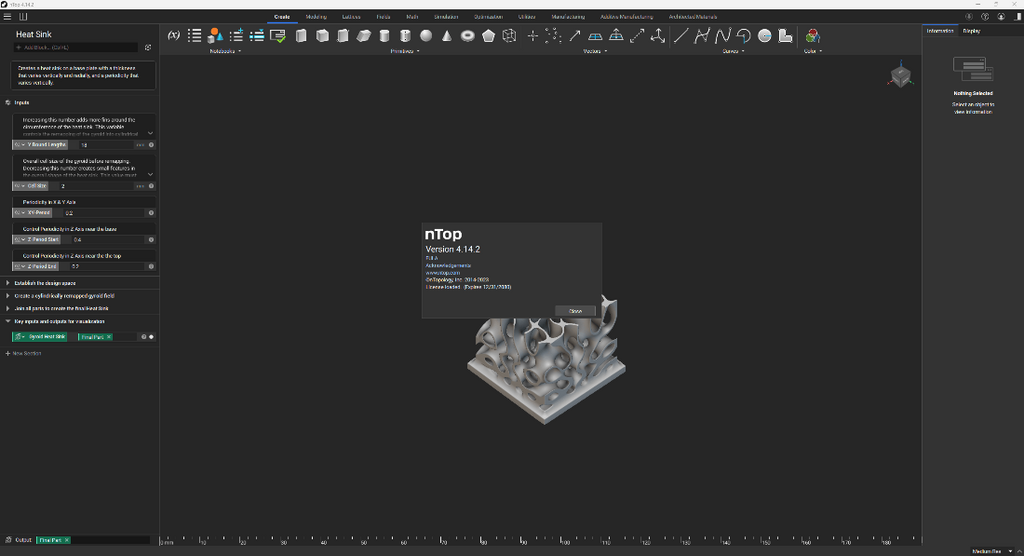Image resolution: width=1024 pixels, height=556 pixels.
Task: Edit the Z Period Start value field
Action: pyautogui.click(x=108, y=240)
